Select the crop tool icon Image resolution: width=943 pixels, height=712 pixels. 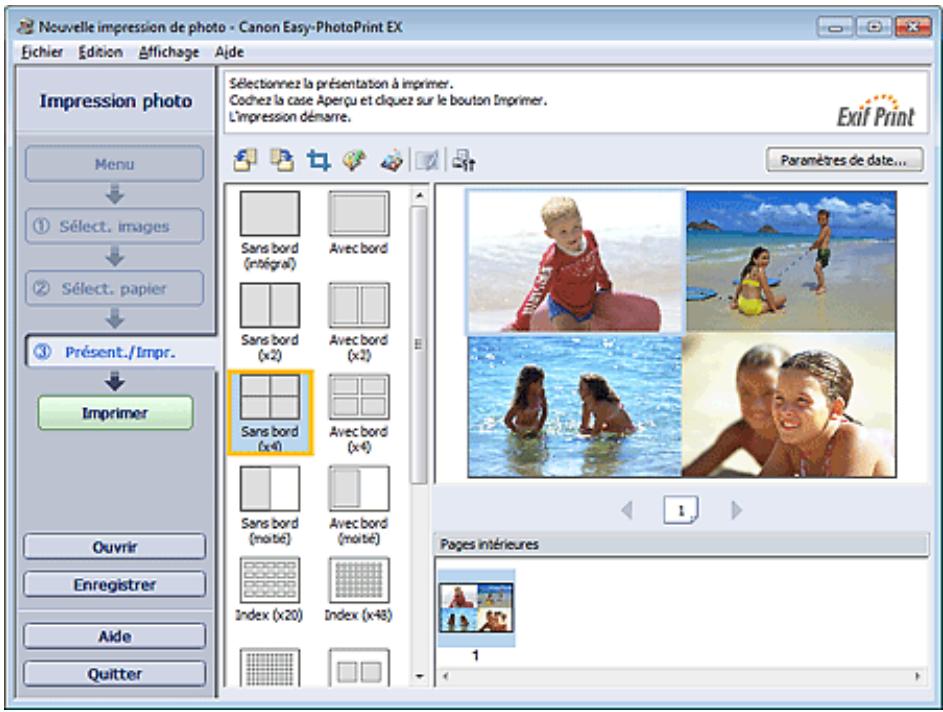point(318,161)
